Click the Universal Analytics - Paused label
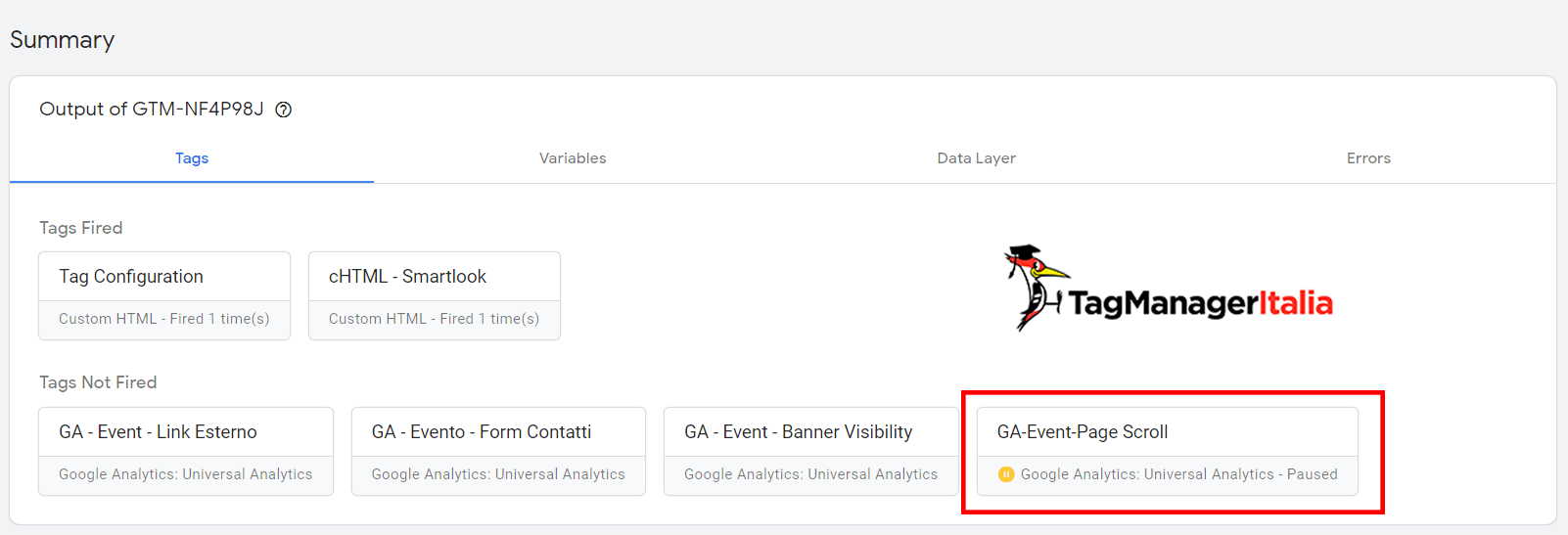 click(x=1178, y=474)
